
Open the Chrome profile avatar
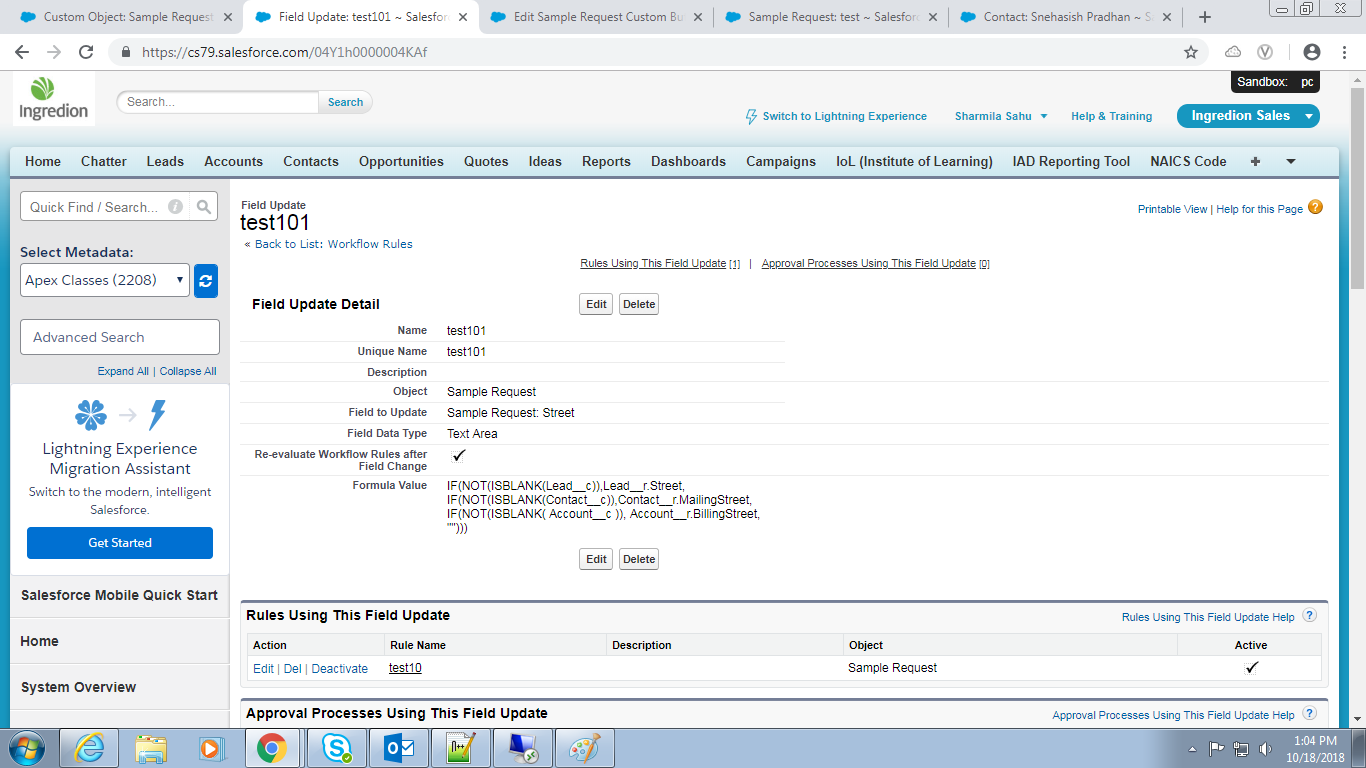(1312, 52)
